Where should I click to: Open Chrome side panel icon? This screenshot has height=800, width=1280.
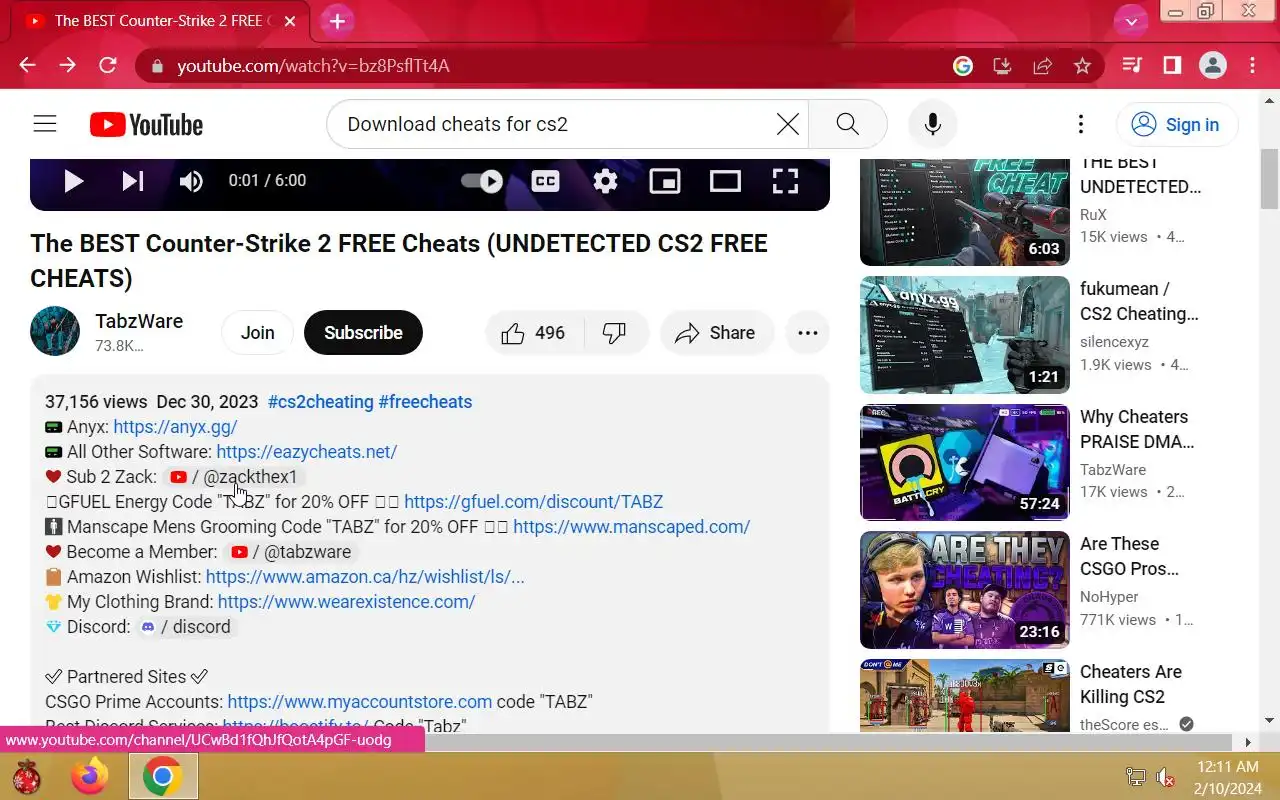(1172, 66)
